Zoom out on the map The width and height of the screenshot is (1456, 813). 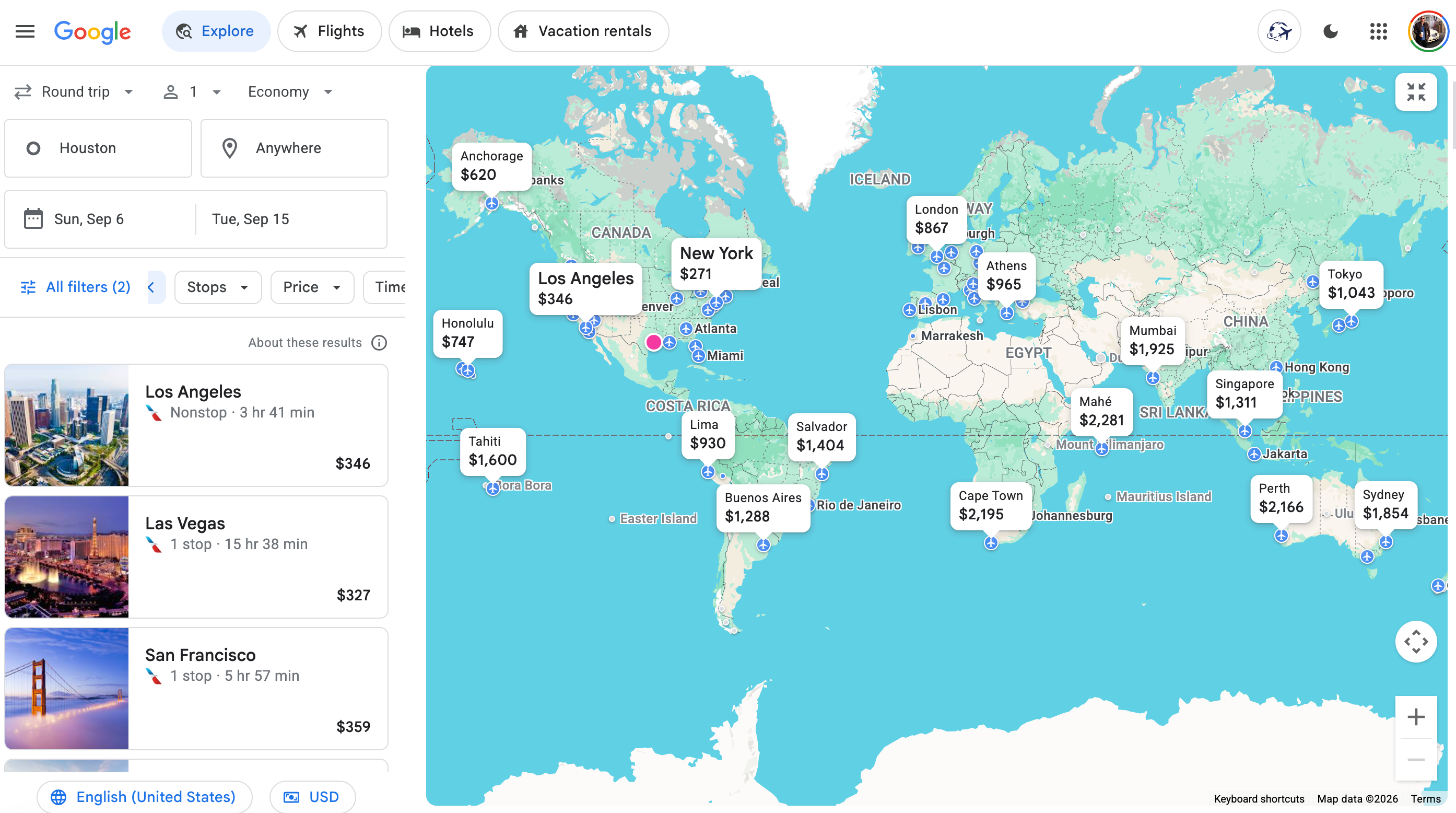[1416, 759]
